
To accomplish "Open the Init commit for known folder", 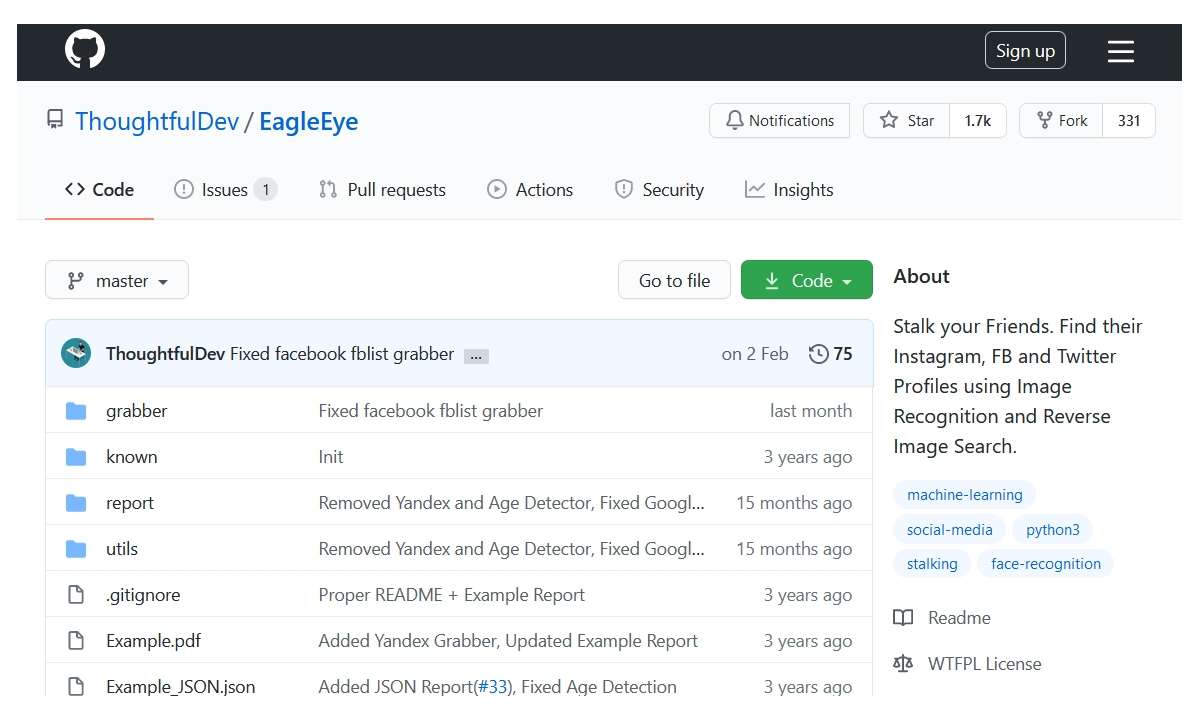I will point(331,457).
